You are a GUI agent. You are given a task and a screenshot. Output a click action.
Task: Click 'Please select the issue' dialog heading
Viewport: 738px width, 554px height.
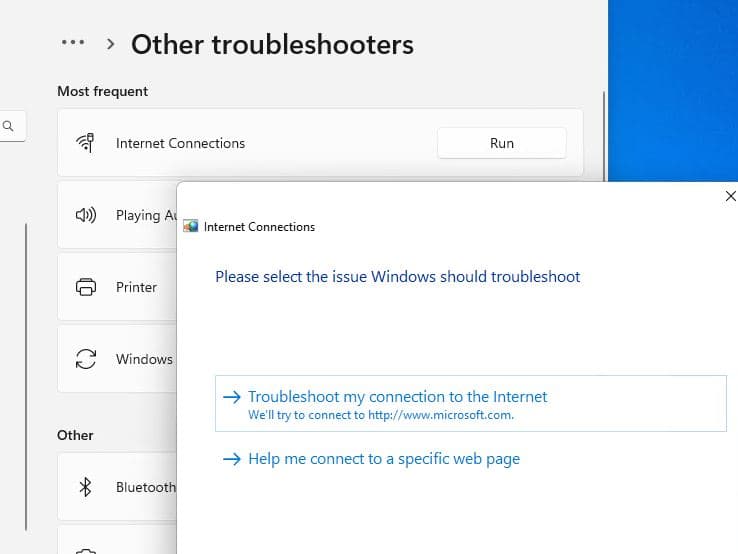398,277
